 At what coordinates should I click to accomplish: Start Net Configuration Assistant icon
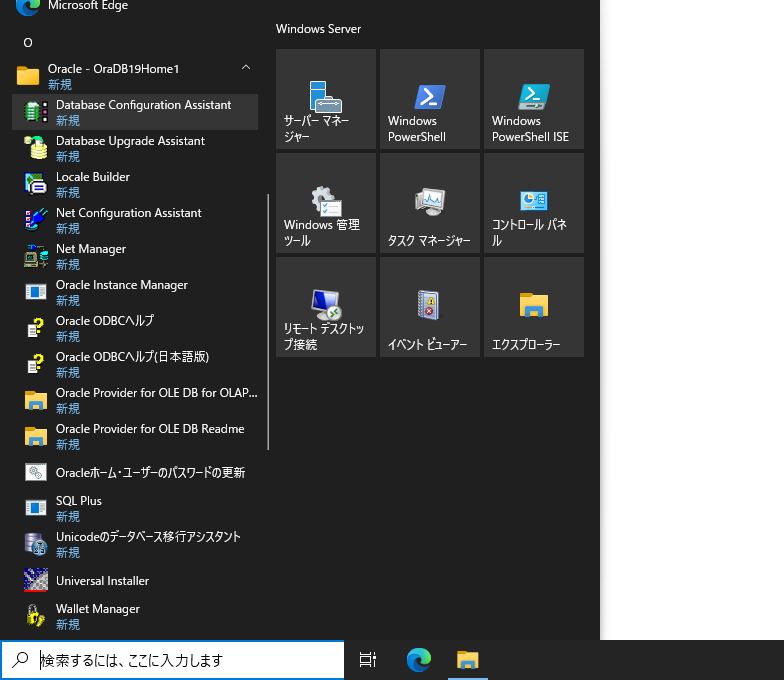(36, 220)
